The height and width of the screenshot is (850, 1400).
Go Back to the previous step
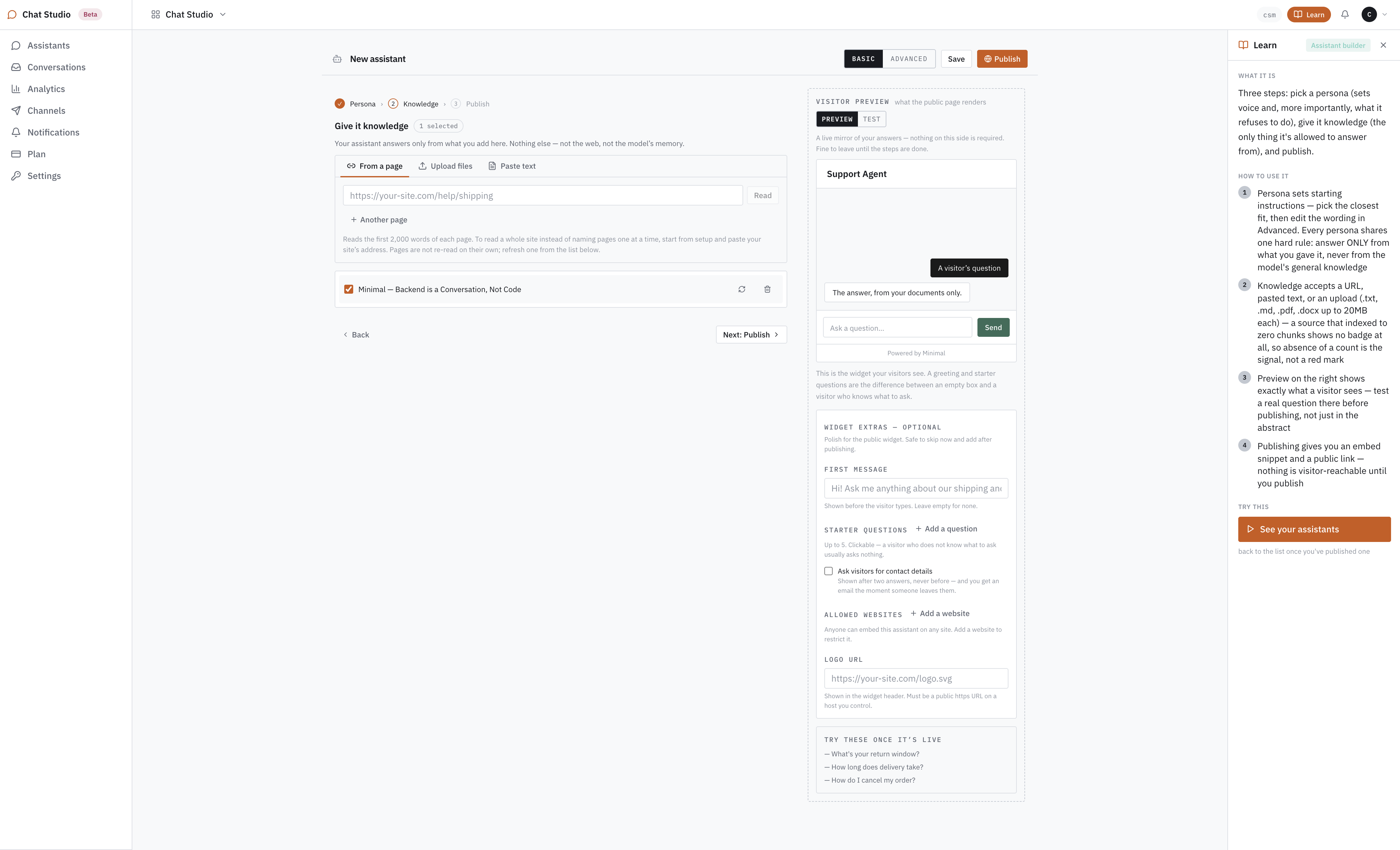356,335
